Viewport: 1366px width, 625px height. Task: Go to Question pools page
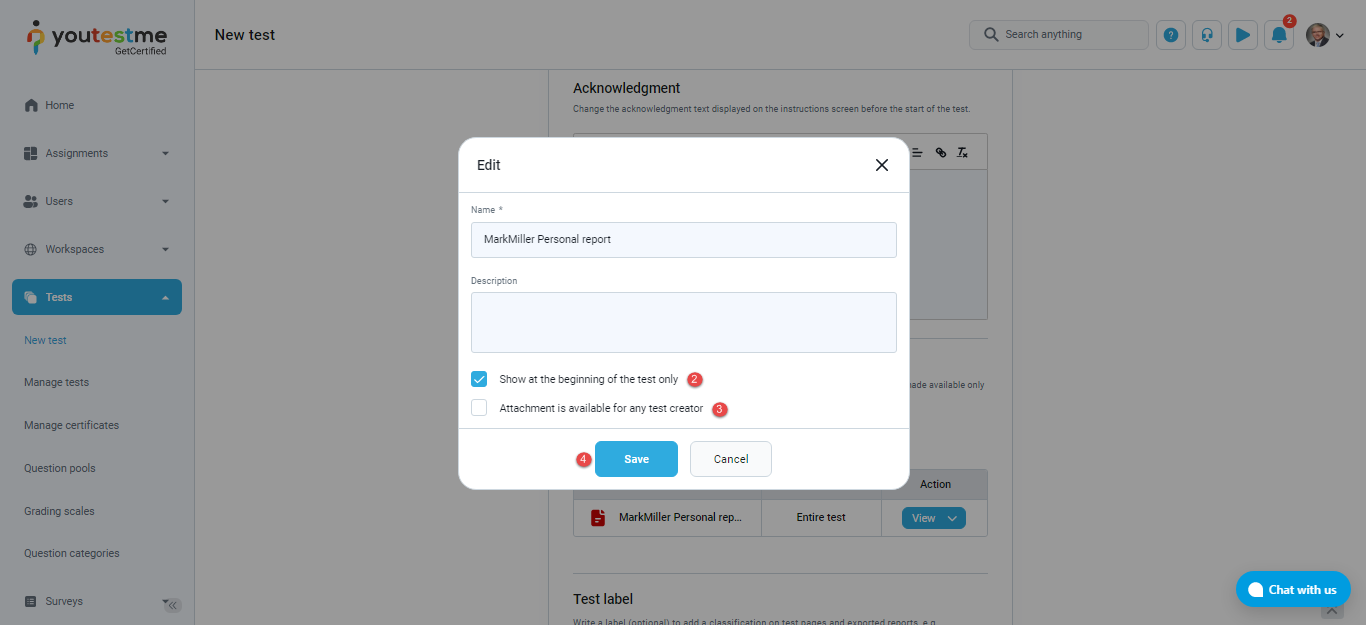point(60,468)
